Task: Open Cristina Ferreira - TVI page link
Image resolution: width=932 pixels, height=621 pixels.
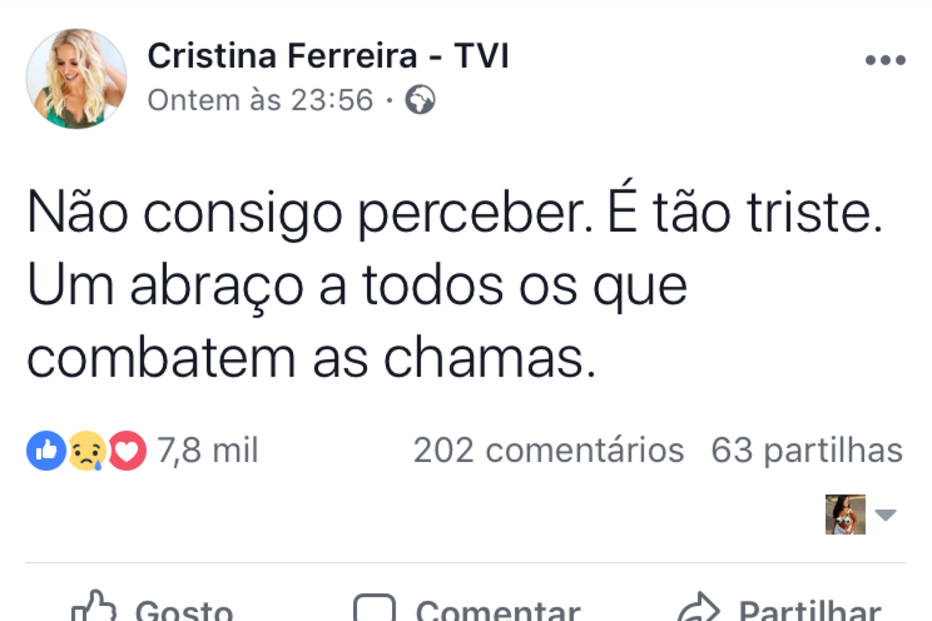Action: click(x=328, y=56)
